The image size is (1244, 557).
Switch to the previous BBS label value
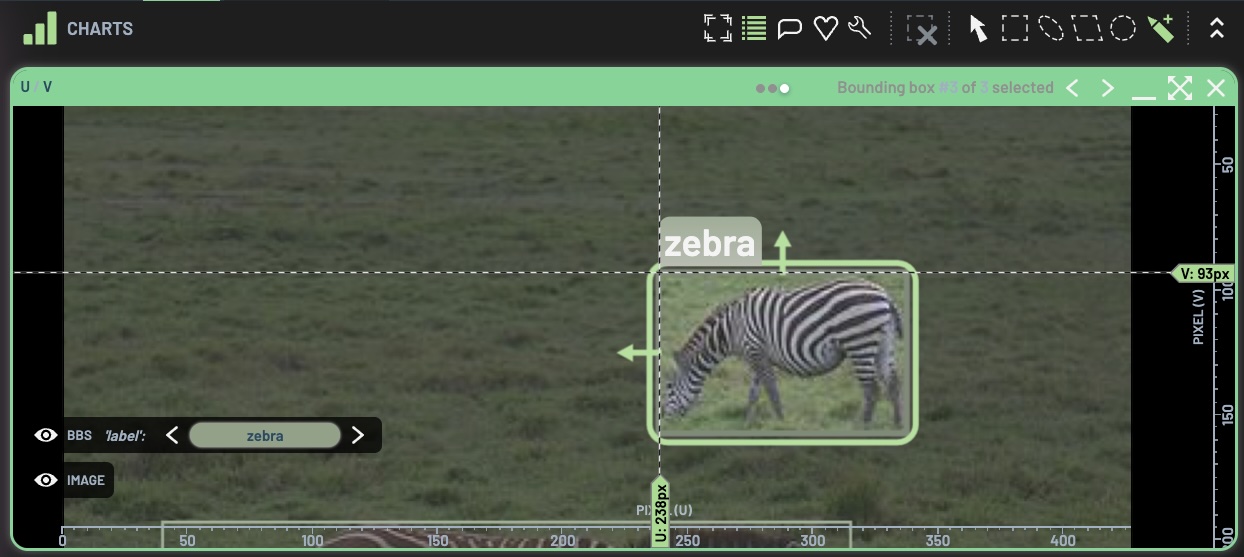172,435
